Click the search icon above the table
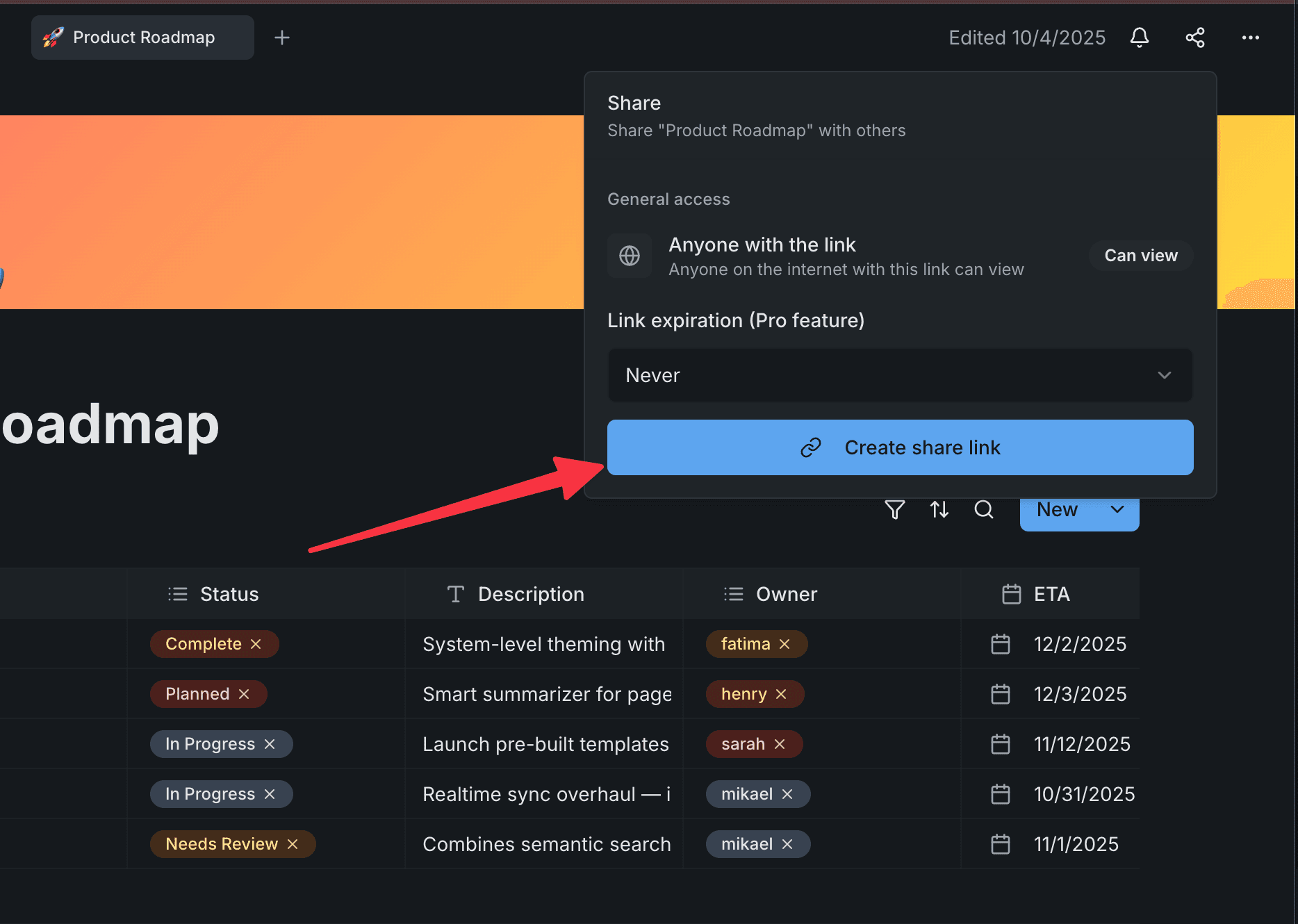This screenshot has height=924, width=1298. point(984,509)
